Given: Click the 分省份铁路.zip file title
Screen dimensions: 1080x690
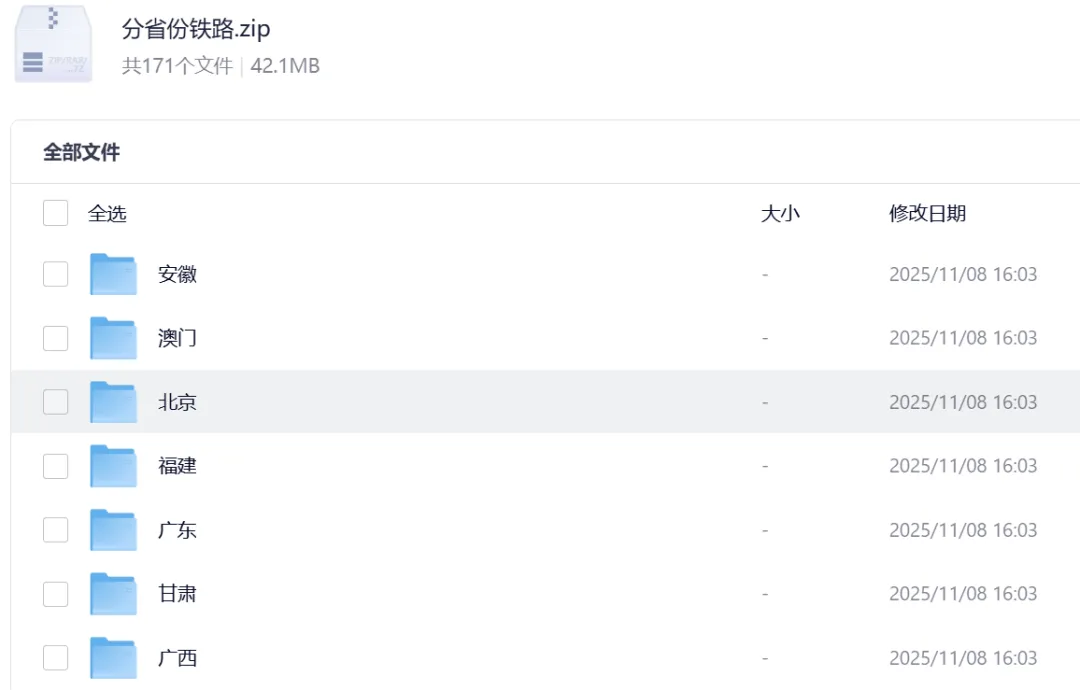Looking at the screenshot, I should click(196, 29).
